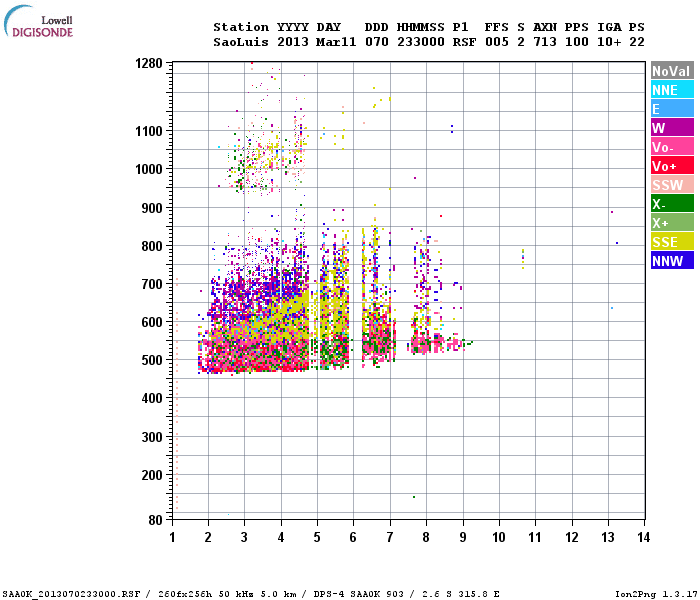Click the IGA value 10+
The height and width of the screenshot is (600, 700).
(x=609, y=42)
